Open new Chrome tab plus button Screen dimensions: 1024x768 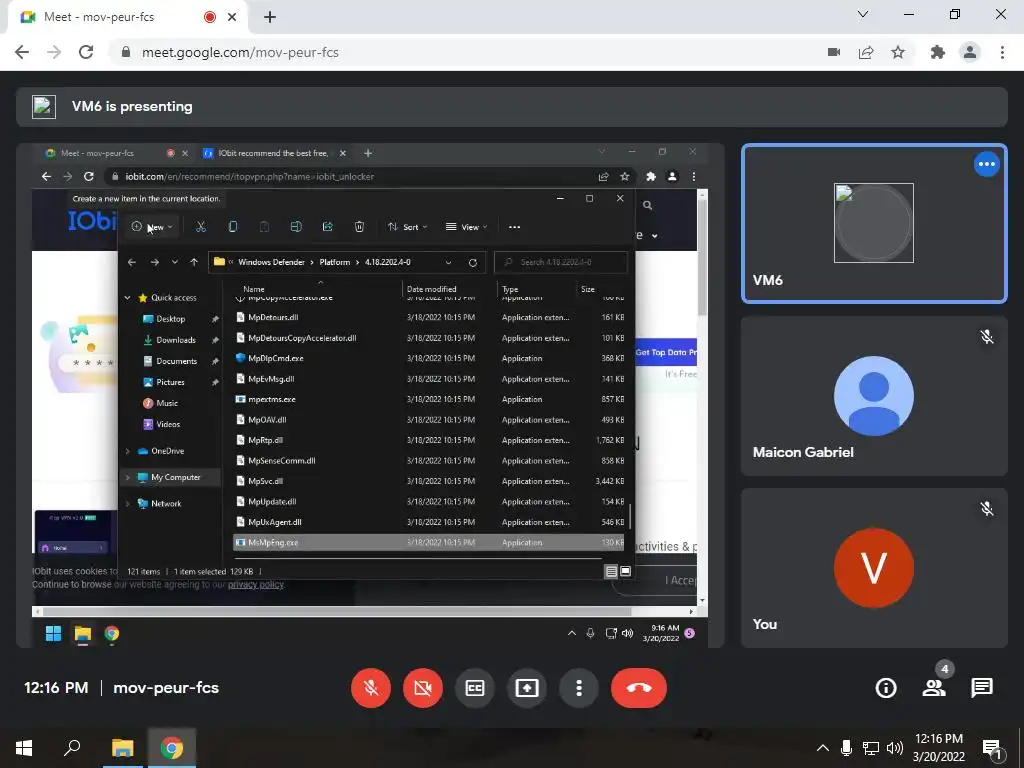coord(270,17)
